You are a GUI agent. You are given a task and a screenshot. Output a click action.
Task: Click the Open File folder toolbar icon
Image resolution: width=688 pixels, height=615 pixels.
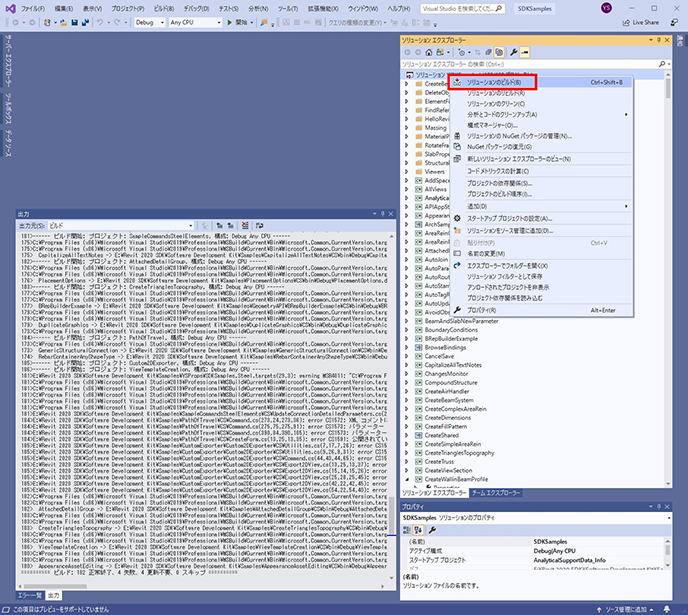(64, 22)
